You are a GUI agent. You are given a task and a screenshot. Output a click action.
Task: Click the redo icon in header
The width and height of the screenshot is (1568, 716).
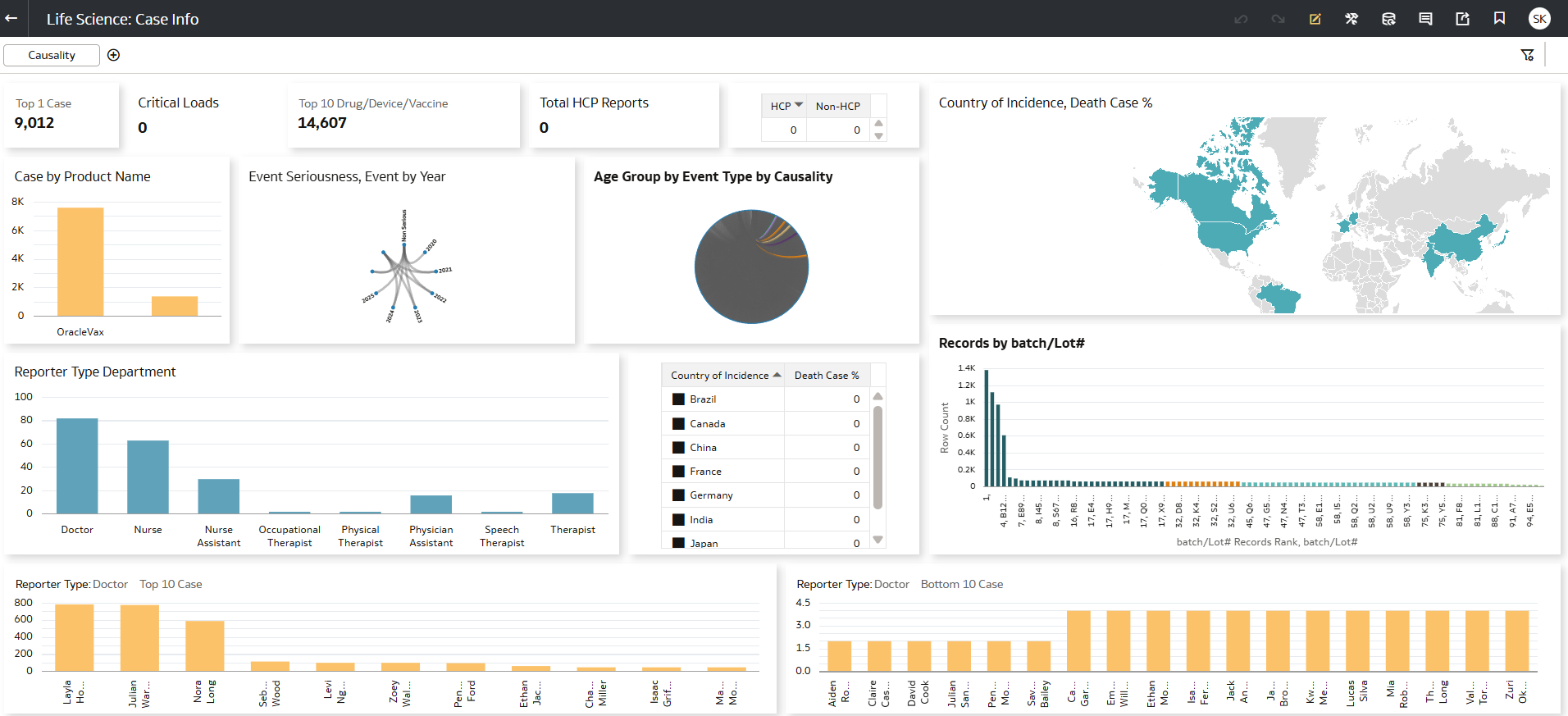point(1278,19)
